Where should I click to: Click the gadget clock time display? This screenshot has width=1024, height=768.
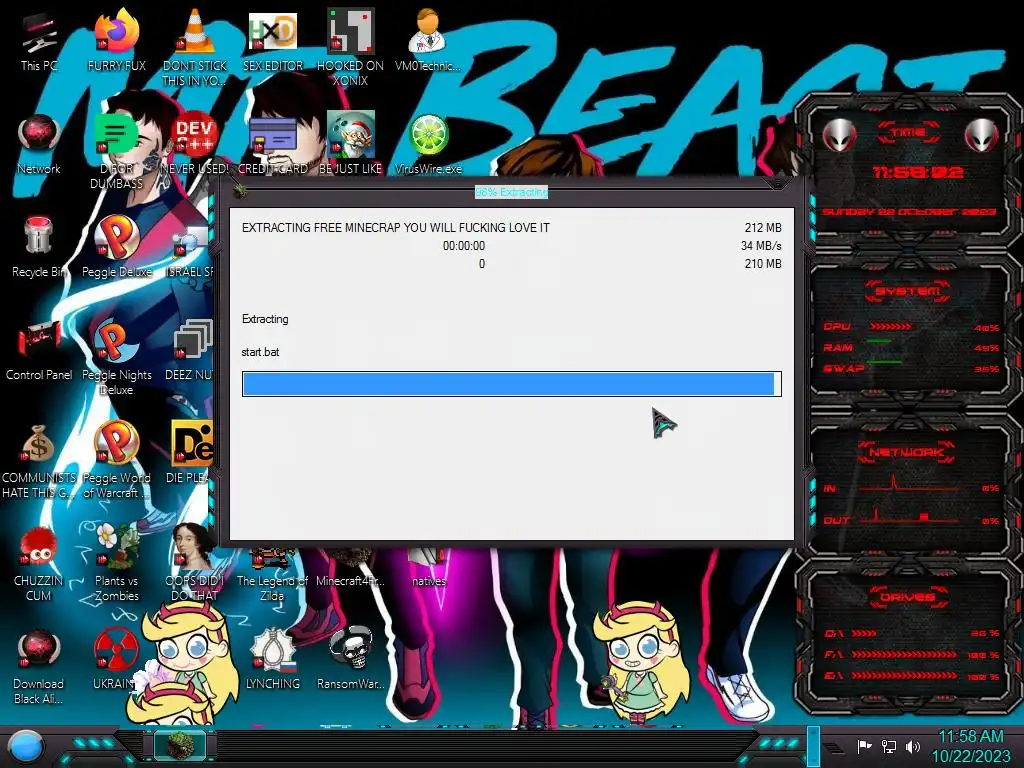[918, 172]
